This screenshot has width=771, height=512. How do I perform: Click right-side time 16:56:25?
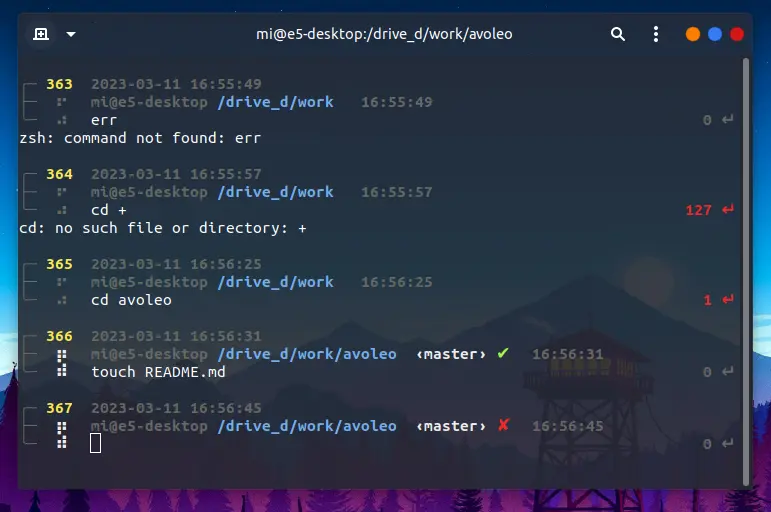397,282
